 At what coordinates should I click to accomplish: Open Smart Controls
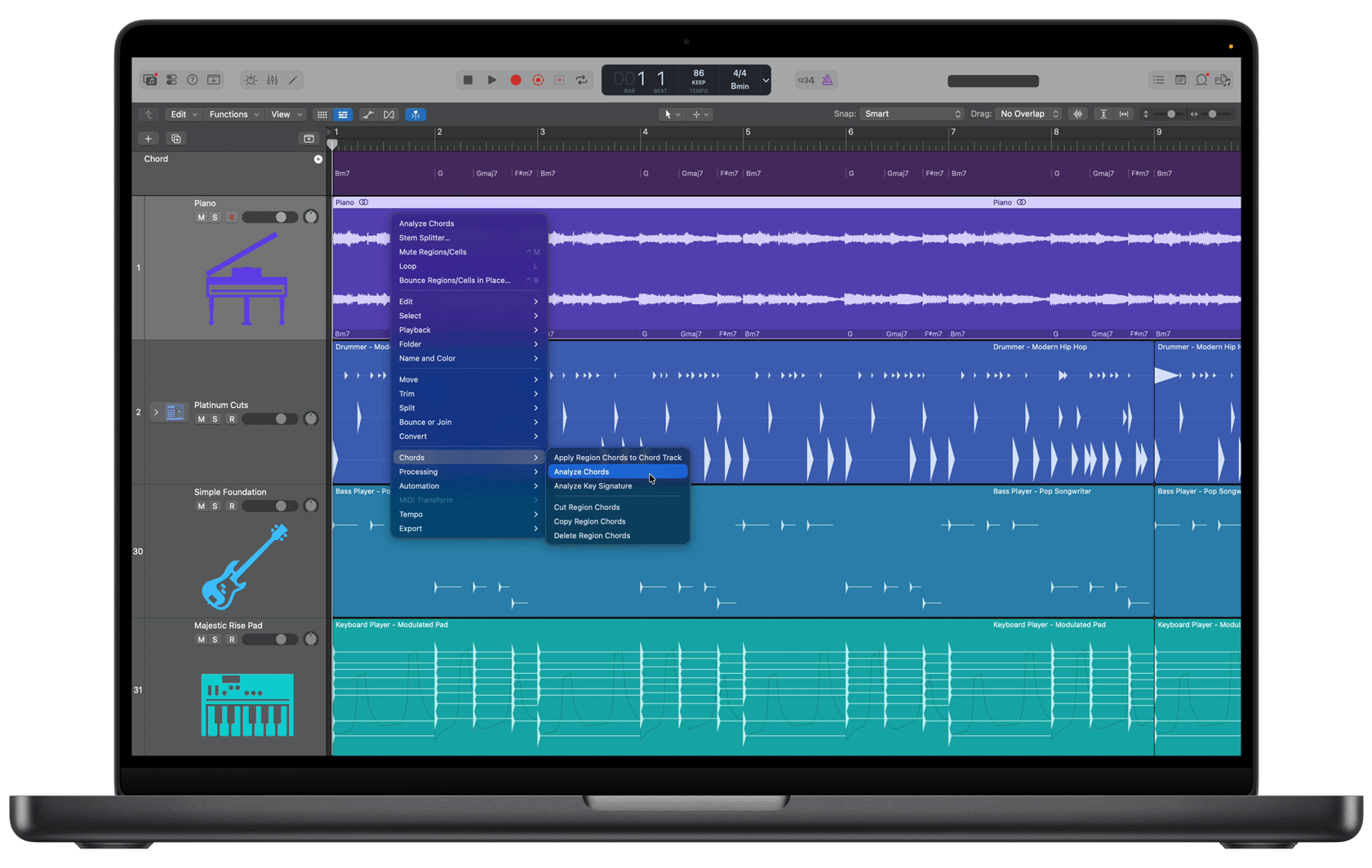tap(250, 80)
